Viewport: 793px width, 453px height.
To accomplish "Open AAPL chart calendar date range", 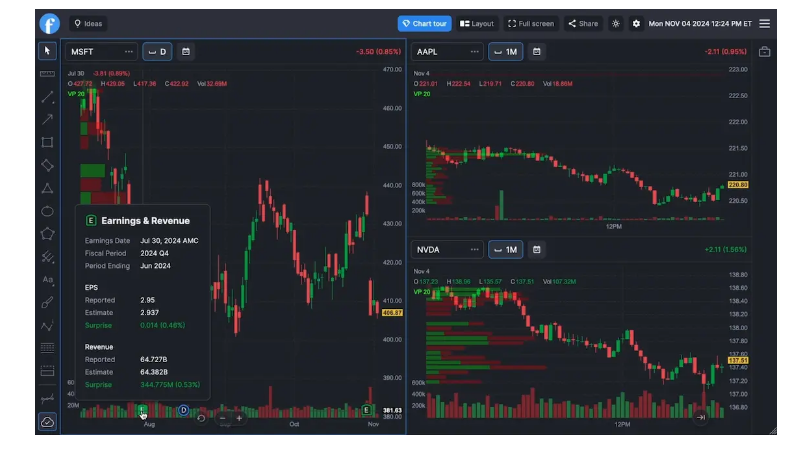I will 537,52.
